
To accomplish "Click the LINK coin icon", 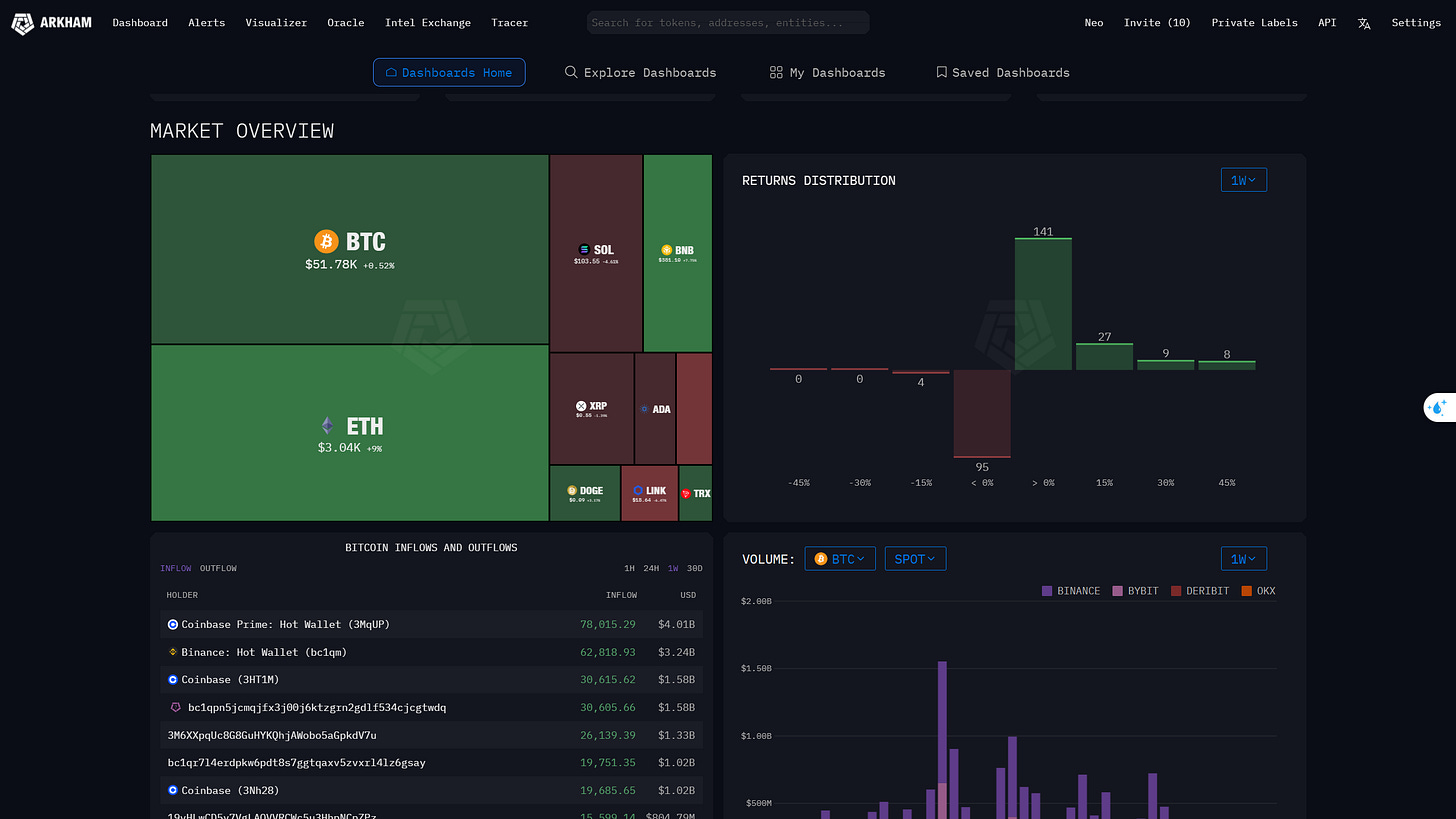I will (638, 491).
